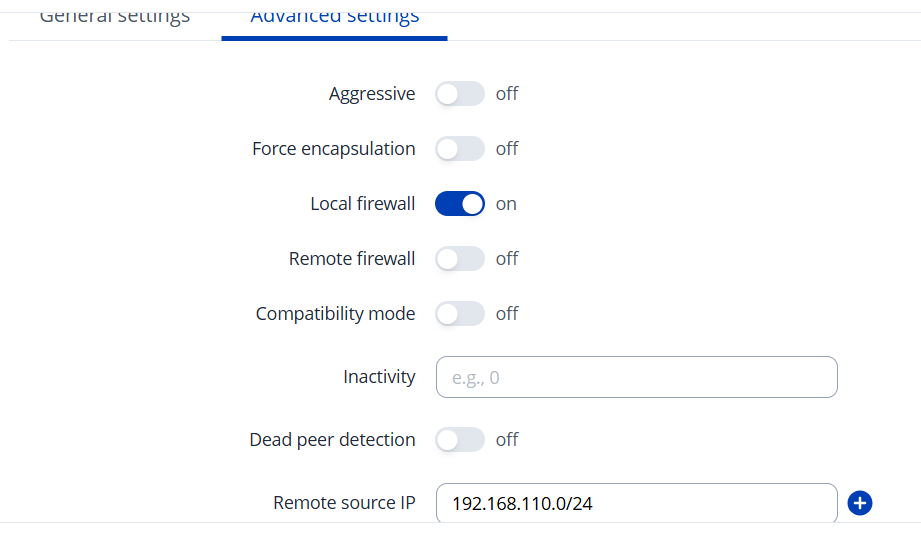Disable the Local firewall toggle switch
The width and height of the screenshot is (921, 550).
(x=459, y=204)
